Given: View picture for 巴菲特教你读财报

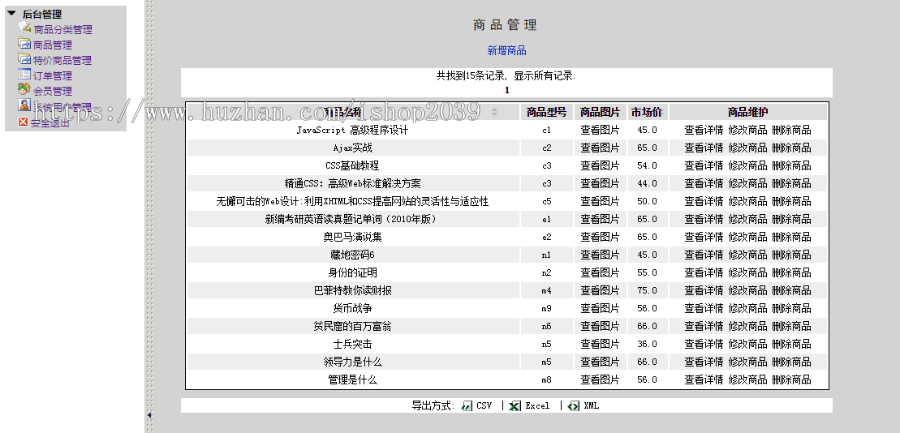Looking at the screenshot, I should point(600,291).
